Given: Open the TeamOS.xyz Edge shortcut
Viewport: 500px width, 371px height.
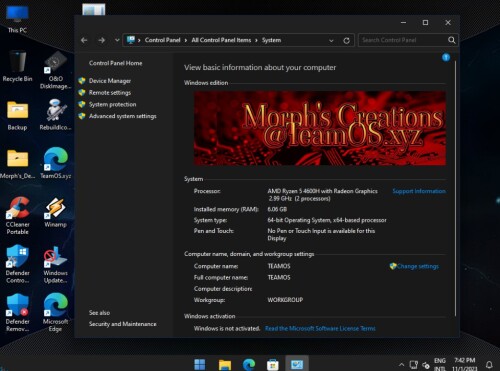Looking at the screenshot, I should point(55,163).
